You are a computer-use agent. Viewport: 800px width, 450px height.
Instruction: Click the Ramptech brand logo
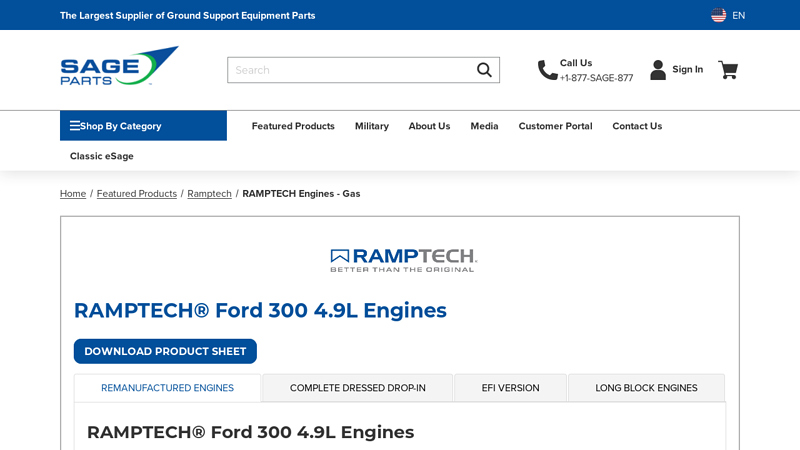click(404, 260)
